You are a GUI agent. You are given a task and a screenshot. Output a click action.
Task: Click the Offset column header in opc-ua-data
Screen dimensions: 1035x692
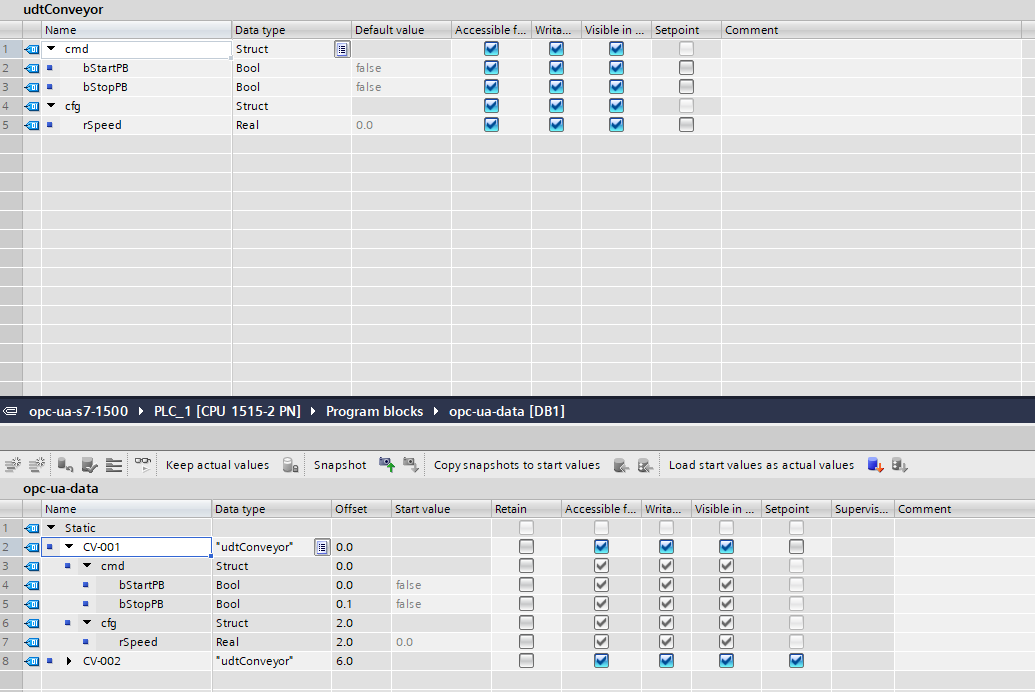[x=361, y=509]
